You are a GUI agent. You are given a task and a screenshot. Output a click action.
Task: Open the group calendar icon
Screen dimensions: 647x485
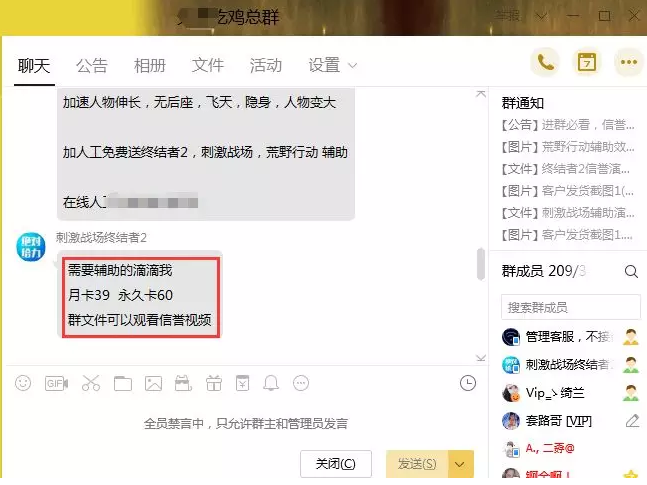587,62
